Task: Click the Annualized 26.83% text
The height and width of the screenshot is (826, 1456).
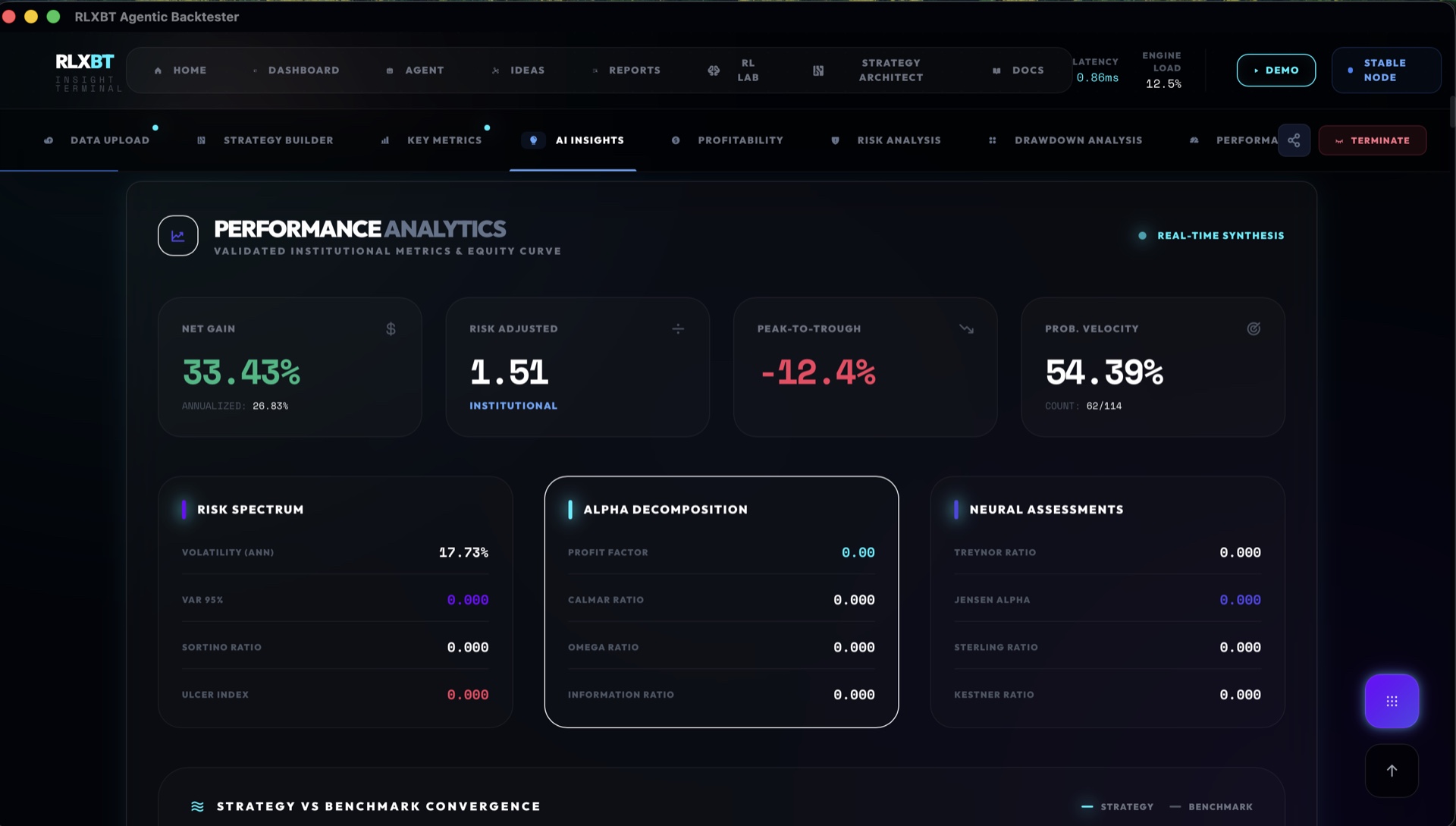Action: pos(235,407)
